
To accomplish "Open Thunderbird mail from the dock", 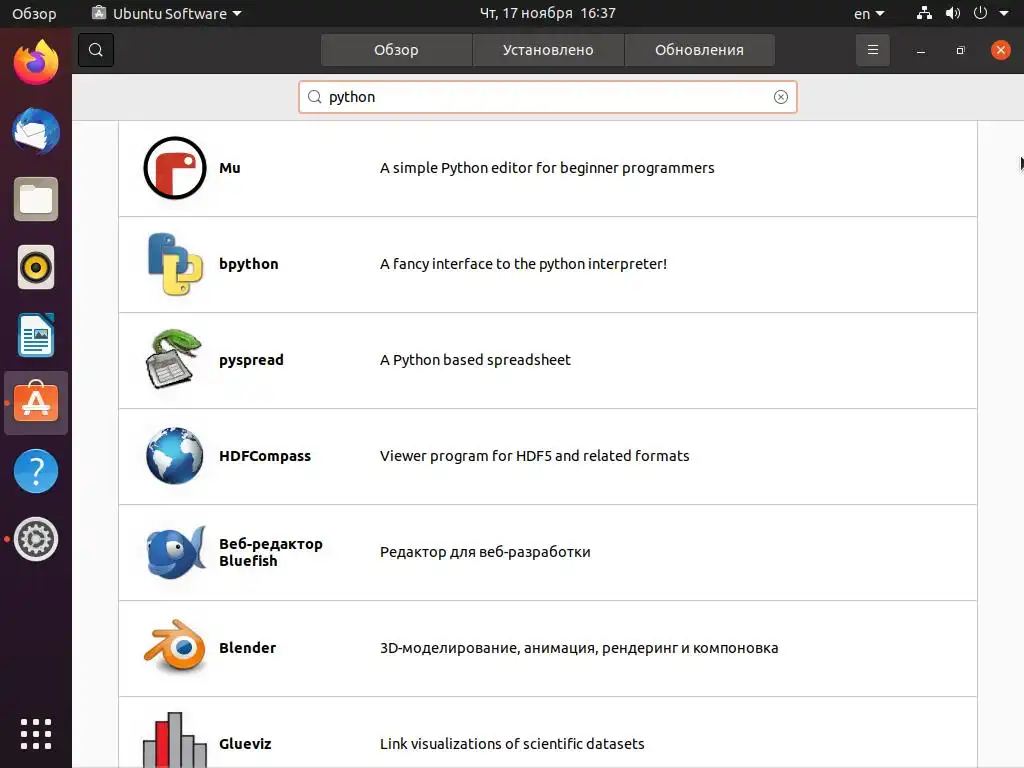I will [36, 131].
